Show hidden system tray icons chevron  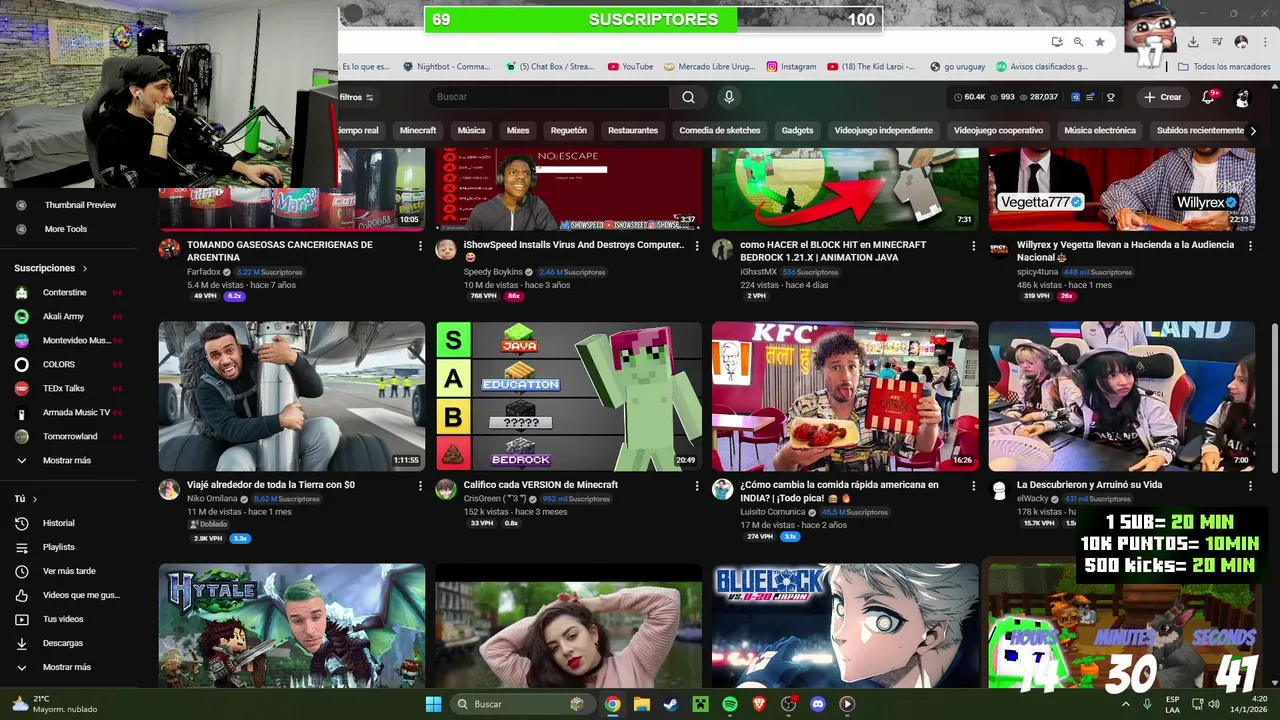(x=1127, y=704)
